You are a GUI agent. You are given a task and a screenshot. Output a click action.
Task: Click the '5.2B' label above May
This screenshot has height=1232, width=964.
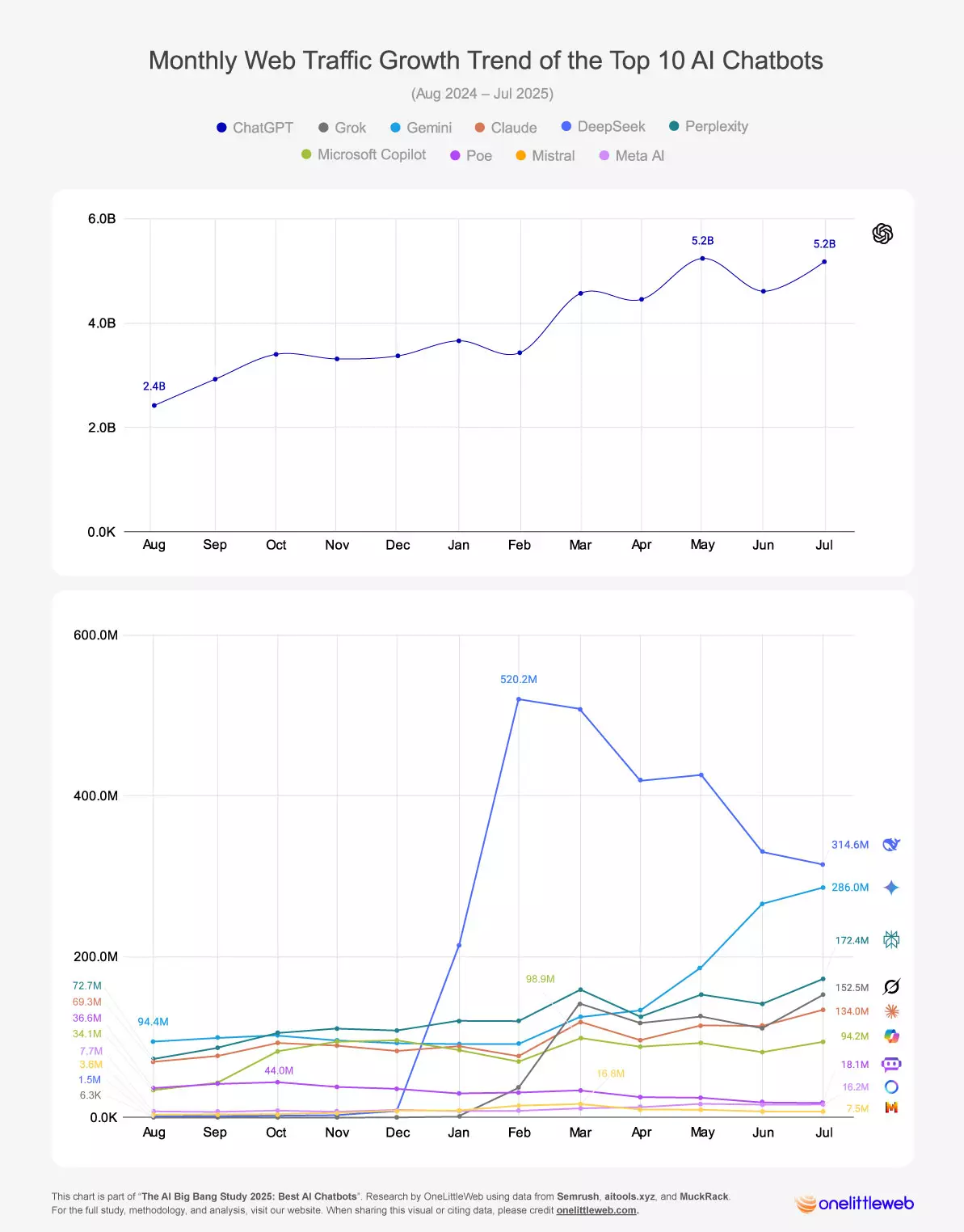[703, 241]
